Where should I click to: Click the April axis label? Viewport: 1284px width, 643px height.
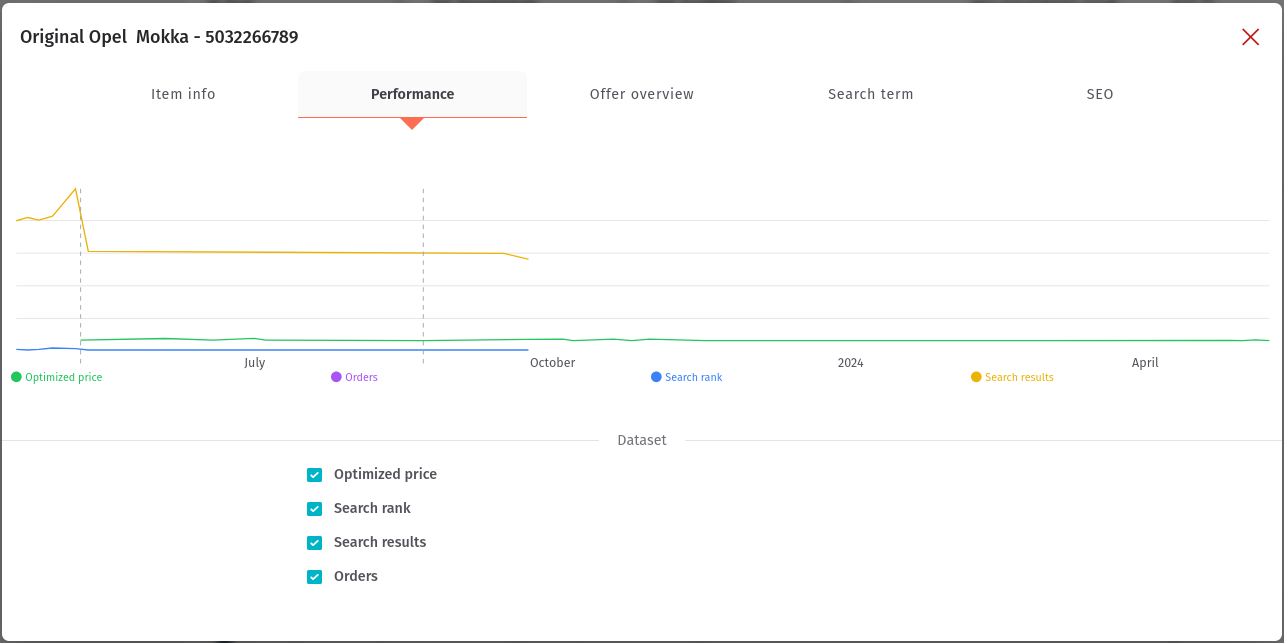point(1145,363)
